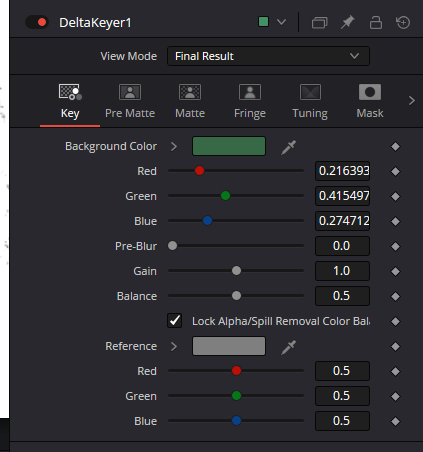Show more tabs with right chevron
This screenshot has width=423, height=452.
pyautogui.click(x=412, y=100)
